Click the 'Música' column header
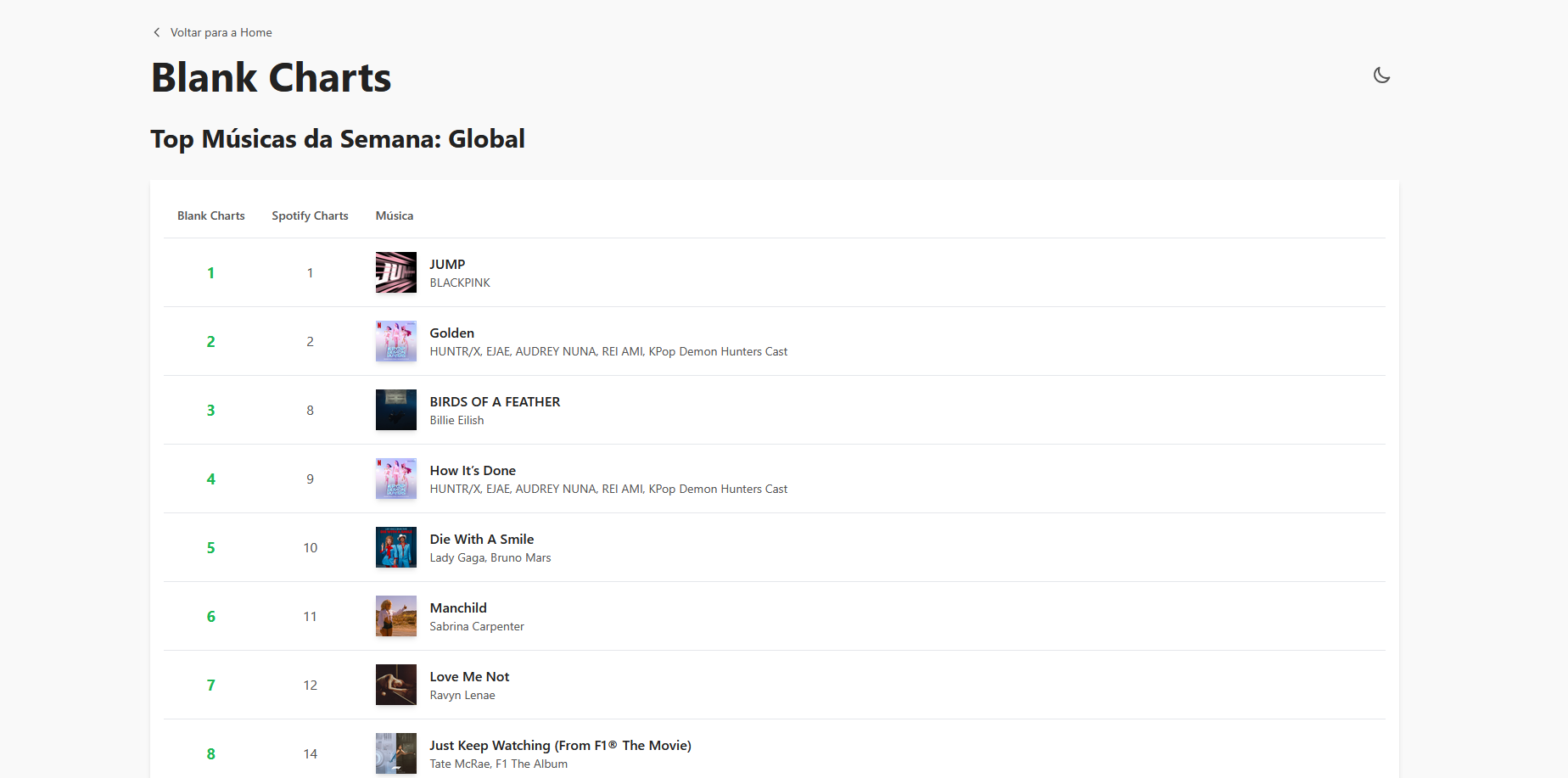The image size is (1568, 778). coord(395,215)
